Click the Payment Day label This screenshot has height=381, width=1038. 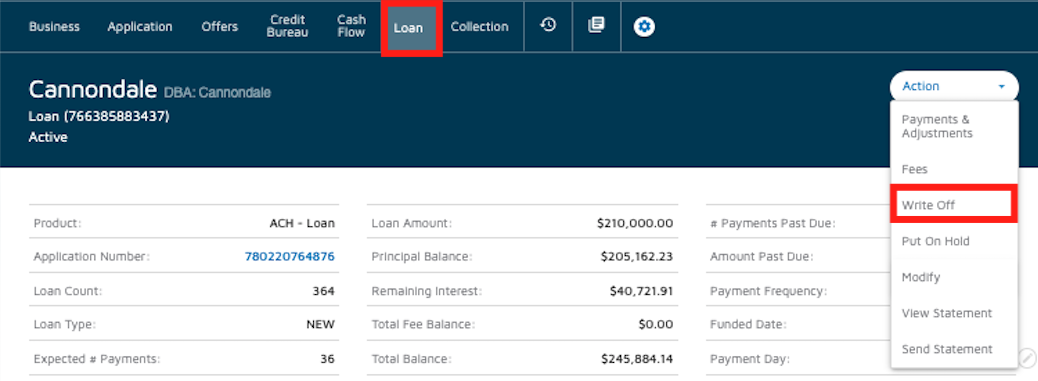[x=750, y=359]
